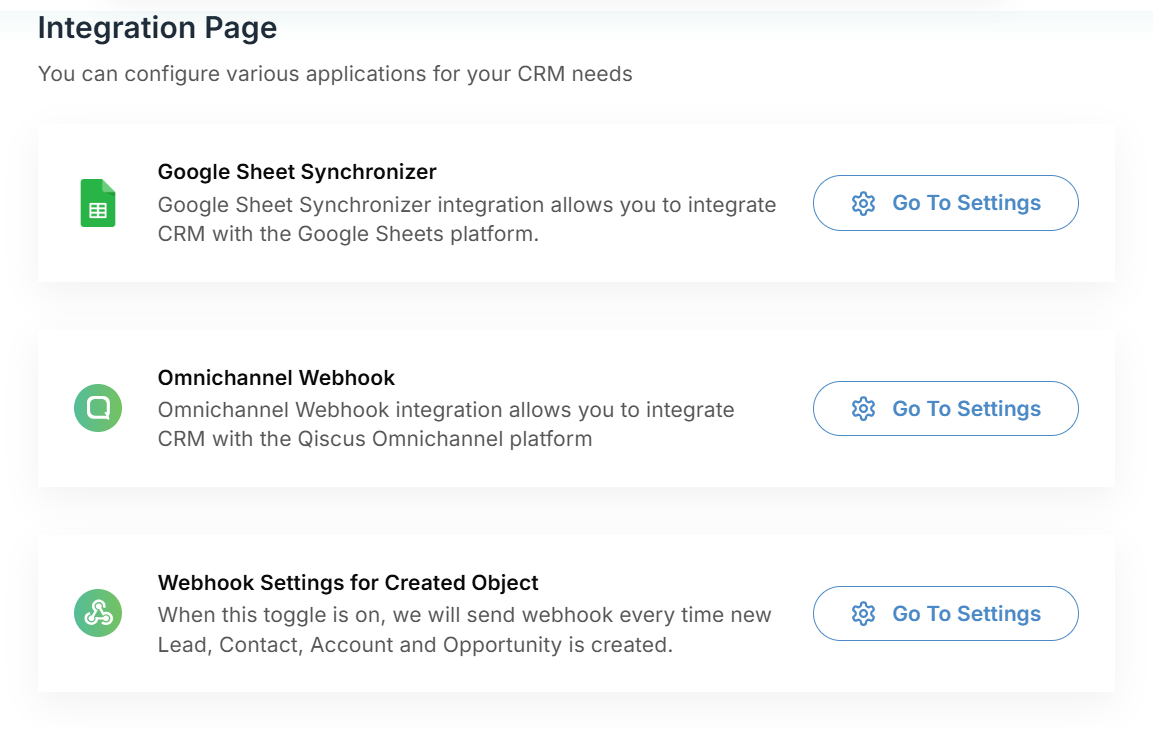Click the Qiscus Omnichannel chat bubble icon
Image resolution: width=1153 pixels, height=730 pixels.
(x=98, y=408)
